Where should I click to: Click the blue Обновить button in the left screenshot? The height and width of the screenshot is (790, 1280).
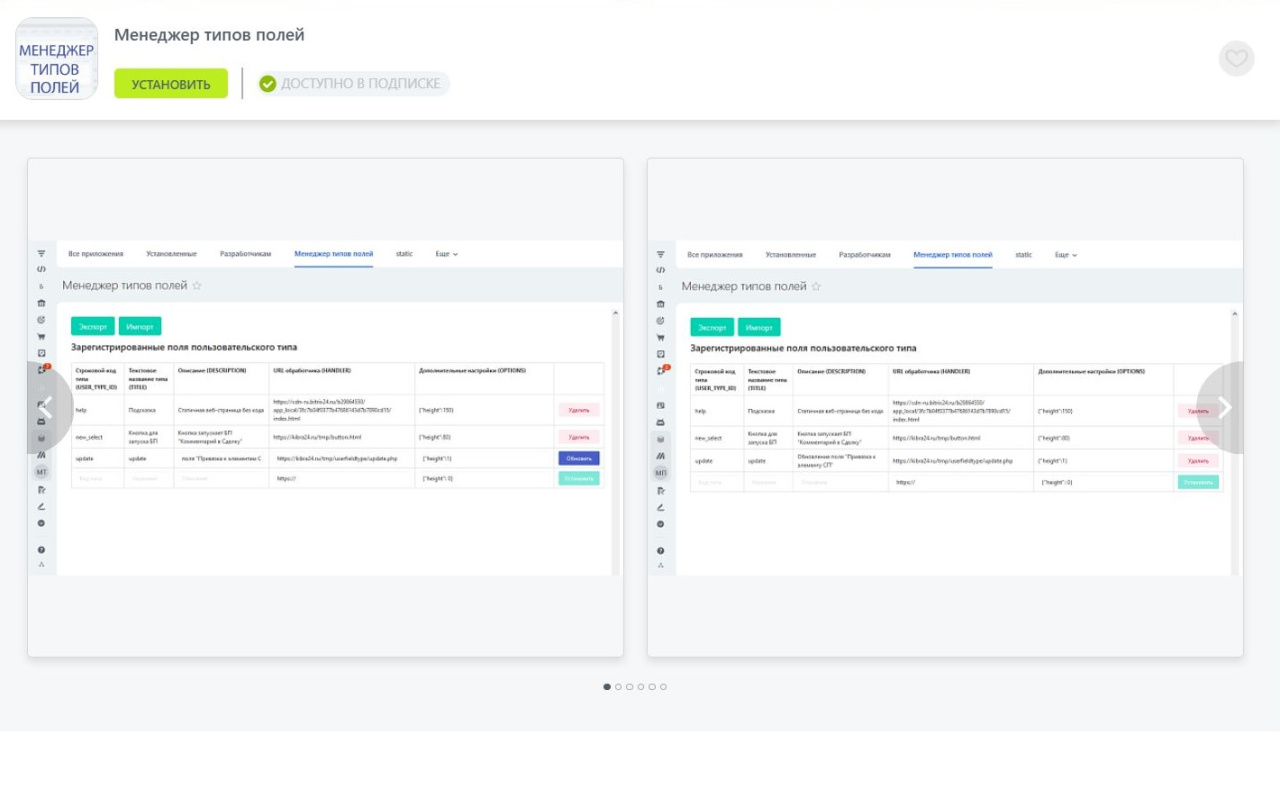[579, 458]
